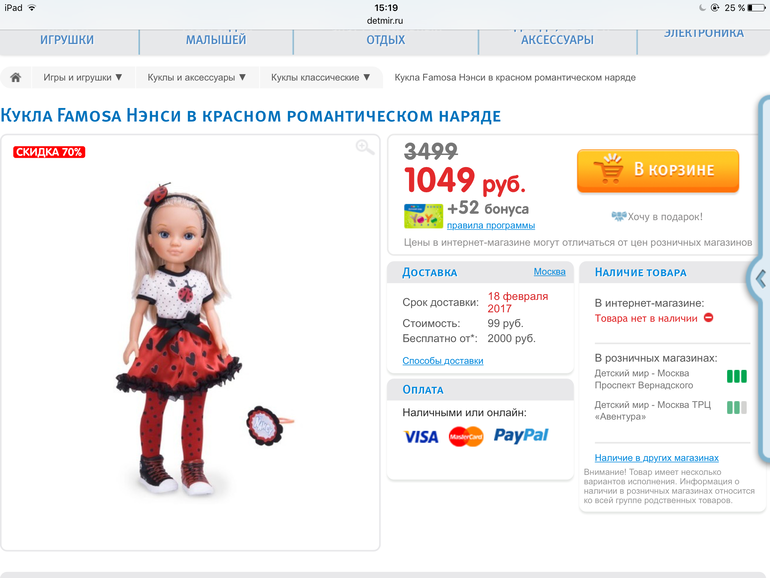The height and width of the screenshot is (578, 770).
Task: Open Наличие в других магазинах link
Action: click(x=657, y=458)
